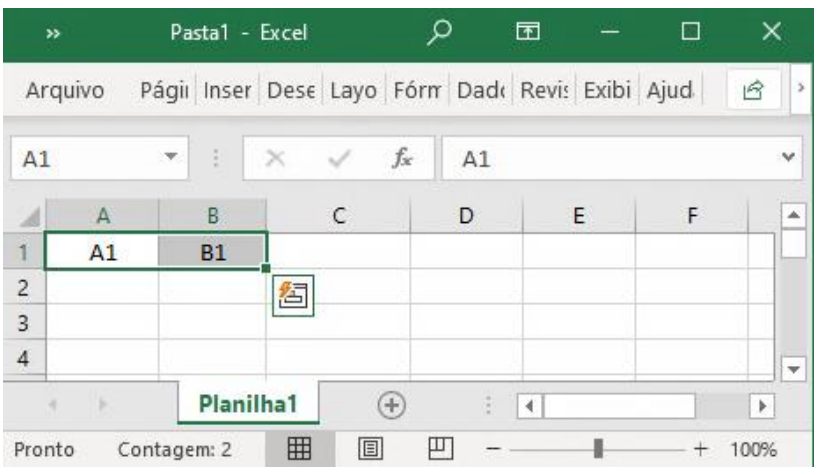The height and width of the screenshot is (475, 821).
Task: Click the Quick Analysis icon below selection
Action: (294, 296)
